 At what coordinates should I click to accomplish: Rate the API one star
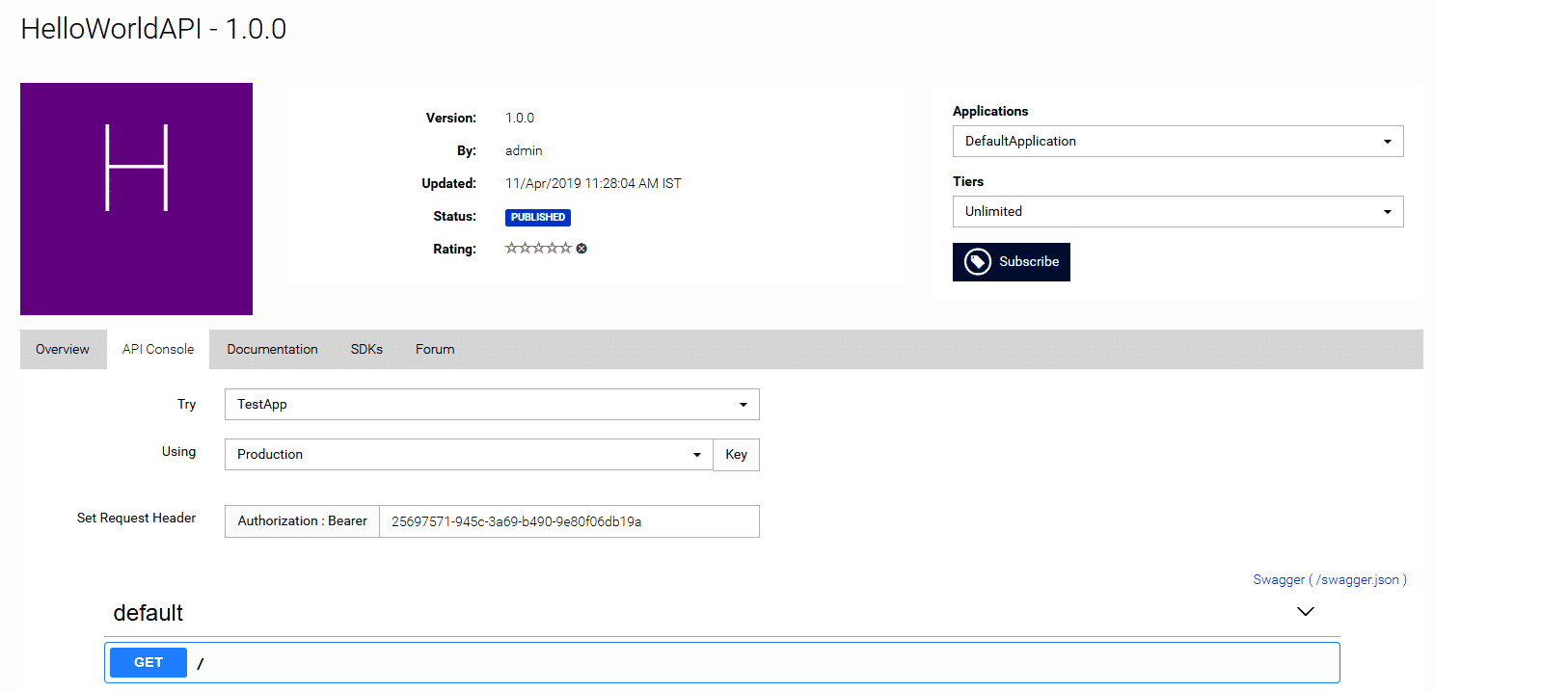click(511, 249)
